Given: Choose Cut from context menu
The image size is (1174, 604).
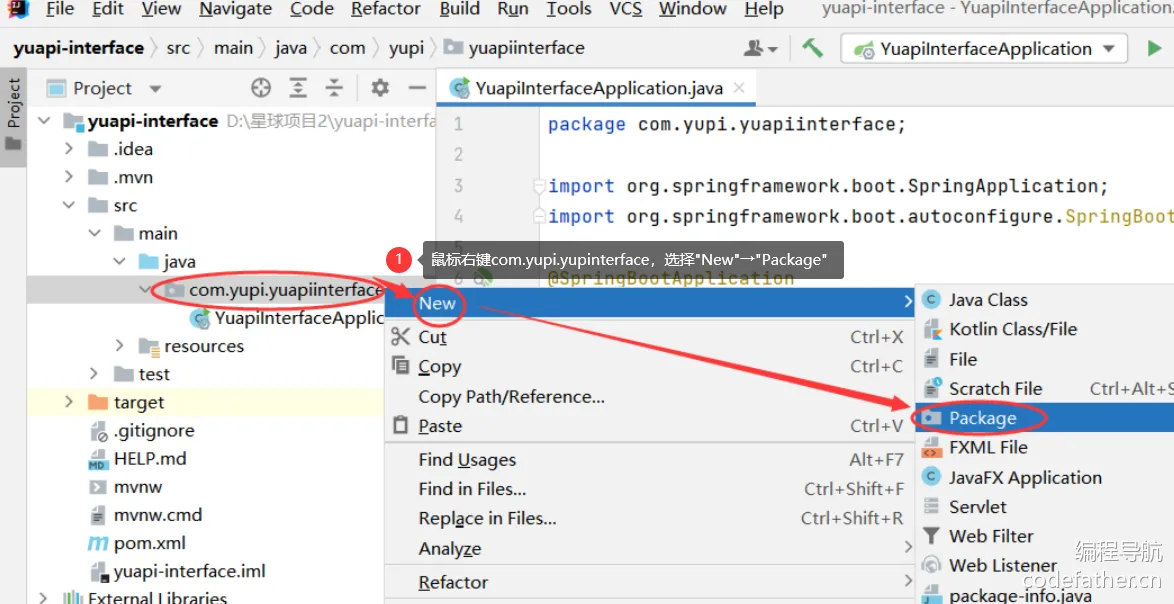Looking at the screenshot, I should (x=650, y=337).
